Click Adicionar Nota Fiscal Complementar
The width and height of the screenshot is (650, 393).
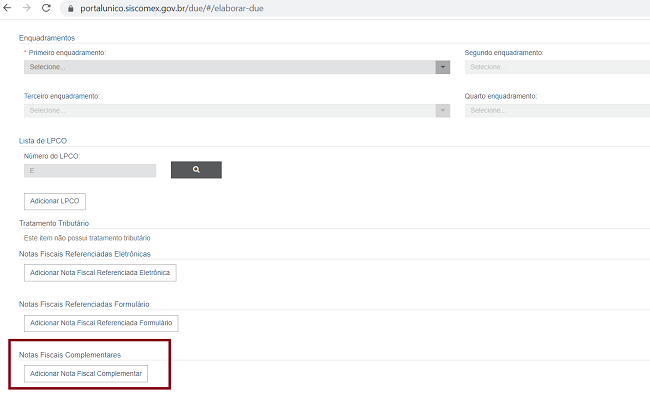(x=86, y=374)
